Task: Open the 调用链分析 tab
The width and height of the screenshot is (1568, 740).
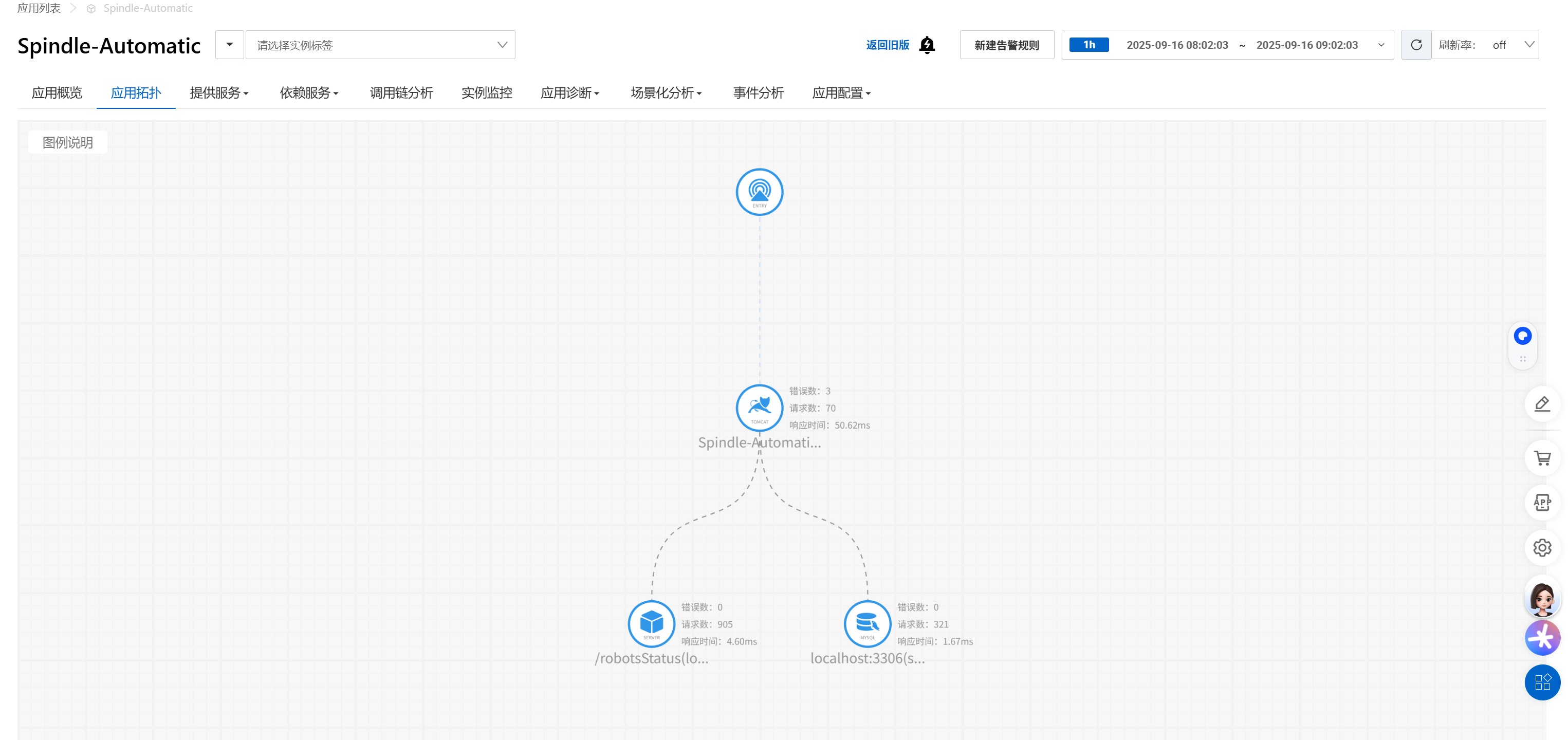Action: click(401, 93)
